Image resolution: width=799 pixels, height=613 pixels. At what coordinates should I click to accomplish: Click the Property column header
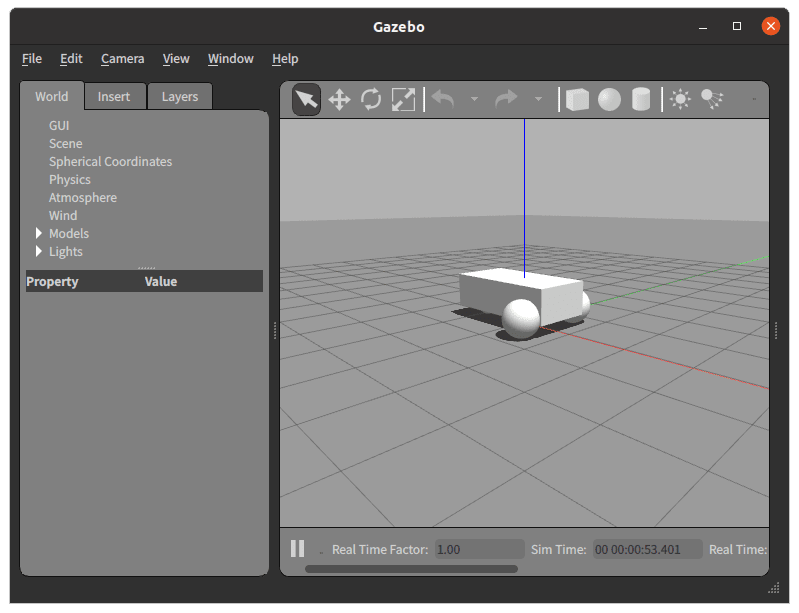point(52,281)
